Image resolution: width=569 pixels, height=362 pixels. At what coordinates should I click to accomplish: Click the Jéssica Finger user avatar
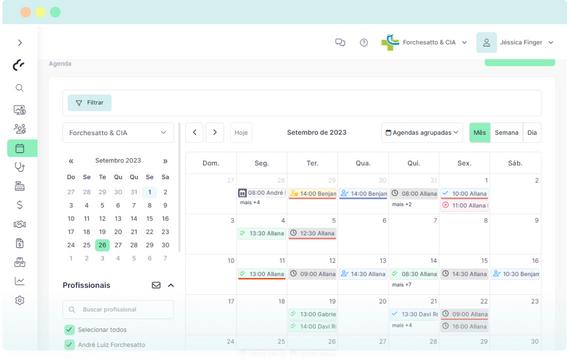[x=486, y=43]
